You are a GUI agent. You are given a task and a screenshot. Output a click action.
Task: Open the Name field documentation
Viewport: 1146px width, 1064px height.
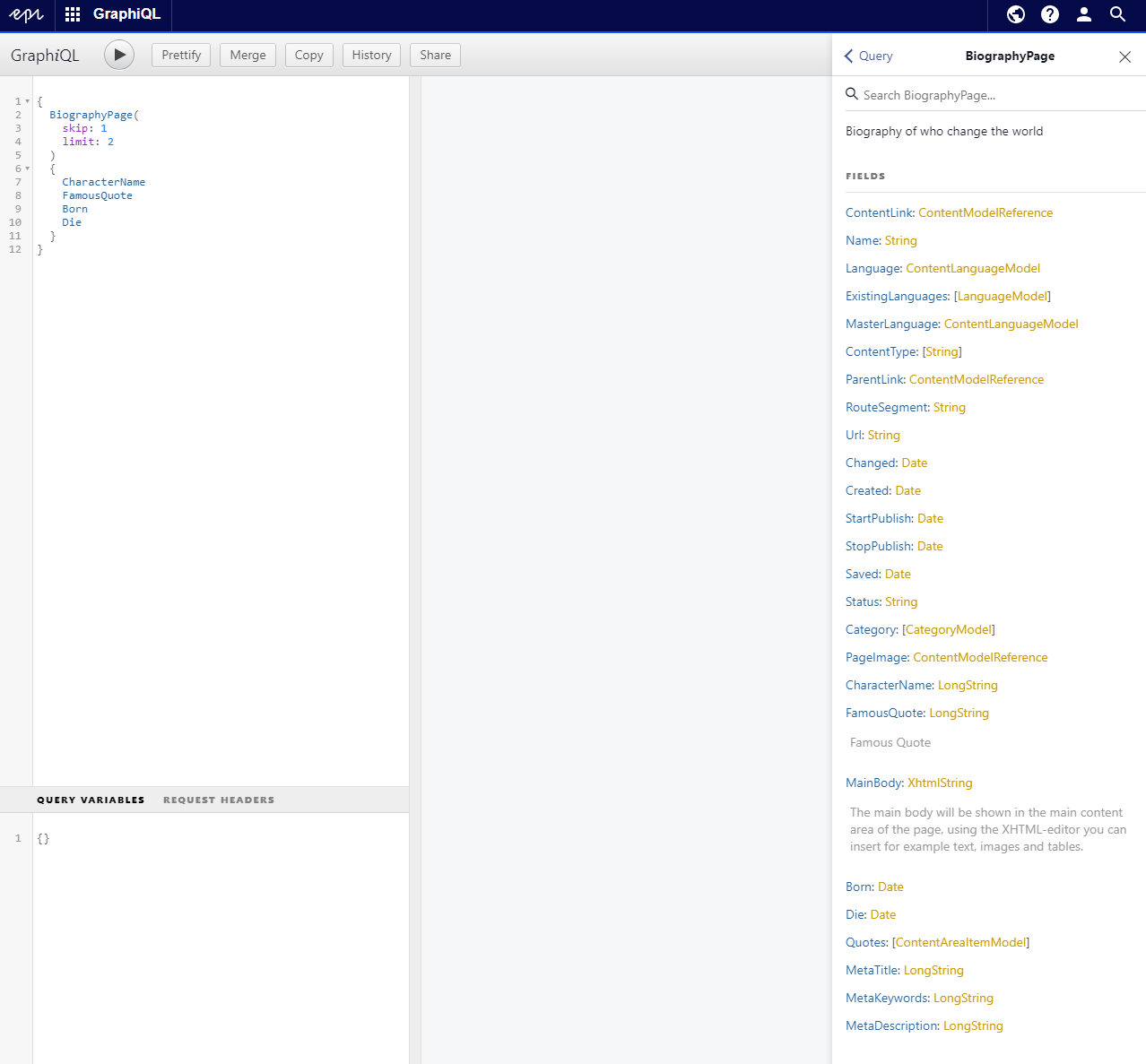point(863,240)
